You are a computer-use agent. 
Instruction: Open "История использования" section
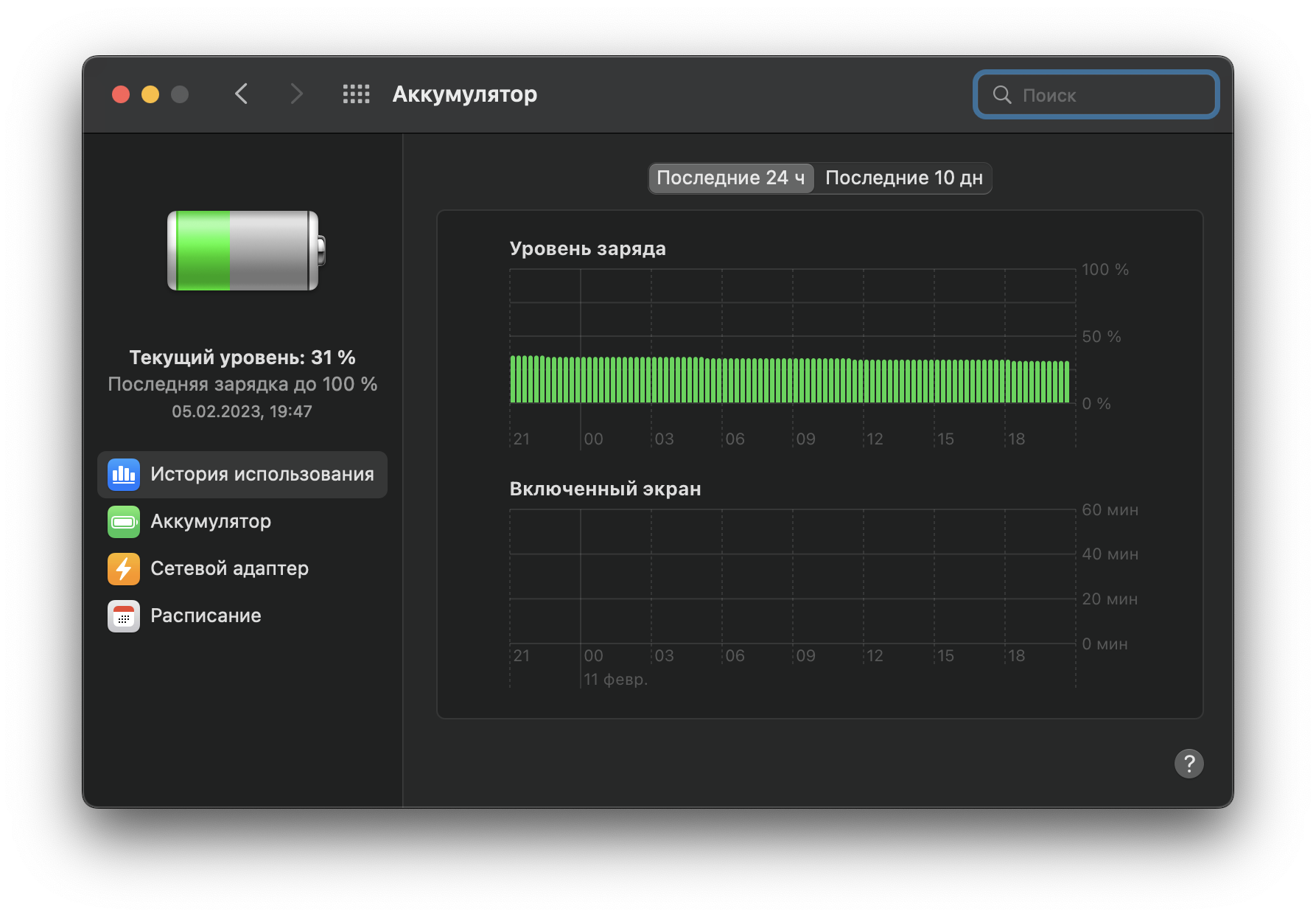262,475
